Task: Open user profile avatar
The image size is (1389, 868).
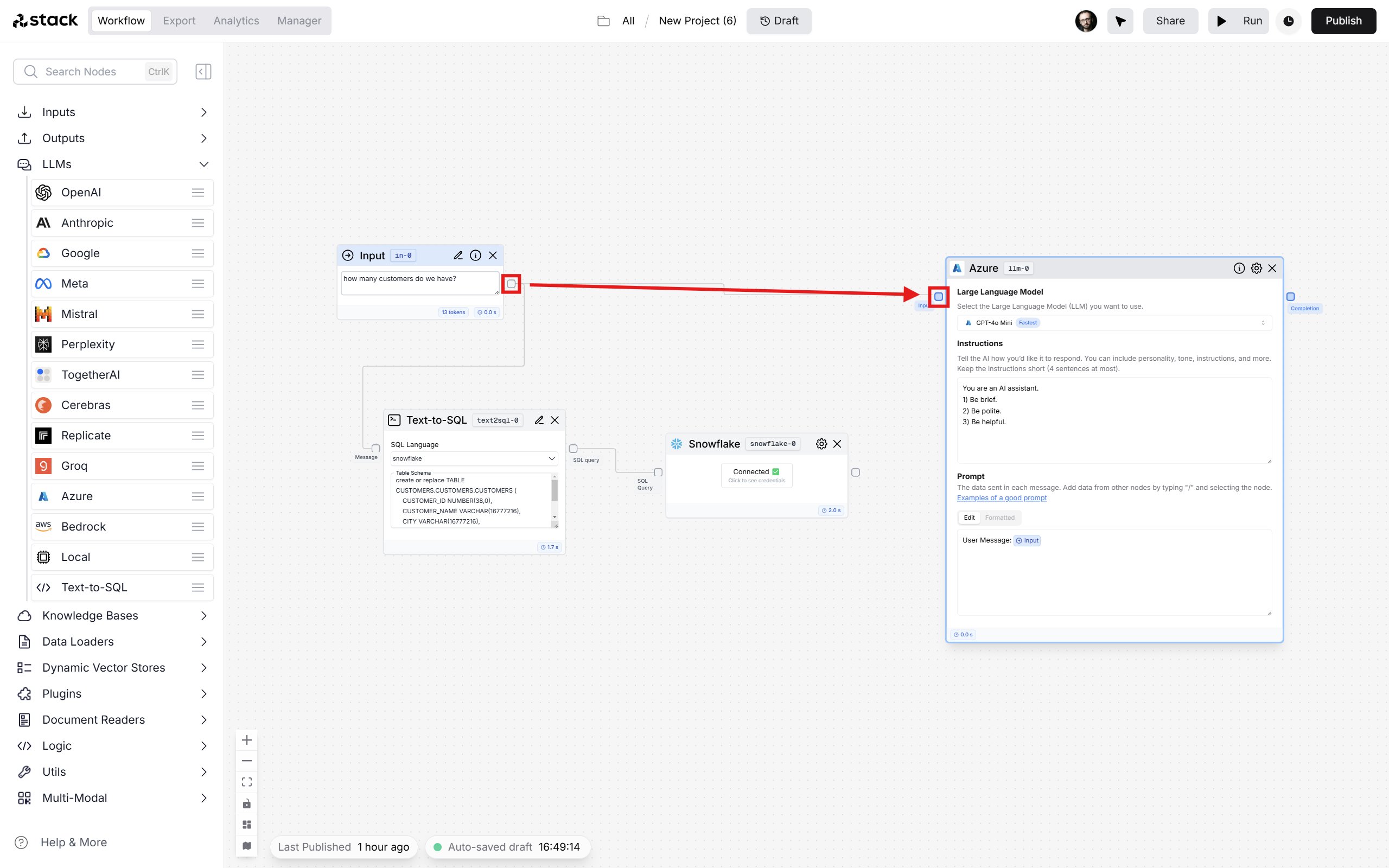Action: (x=1085, y=21)
